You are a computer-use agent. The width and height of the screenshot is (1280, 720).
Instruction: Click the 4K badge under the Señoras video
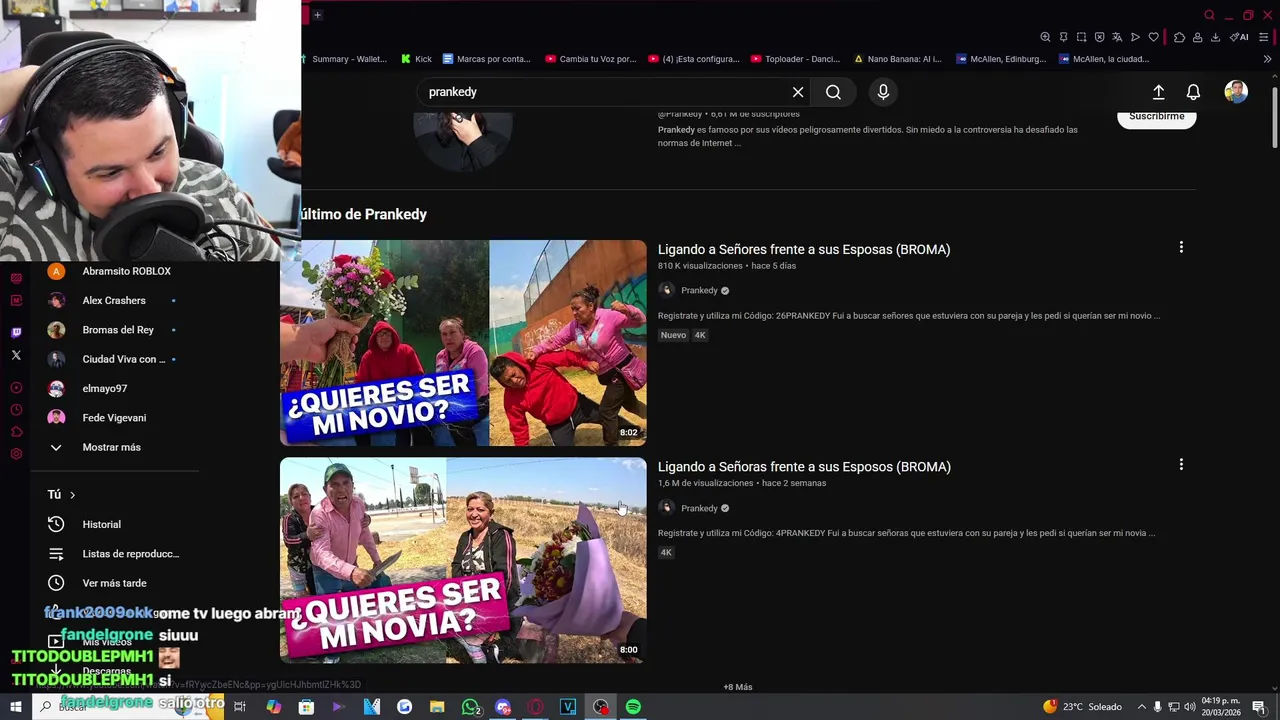click(666, 552)
